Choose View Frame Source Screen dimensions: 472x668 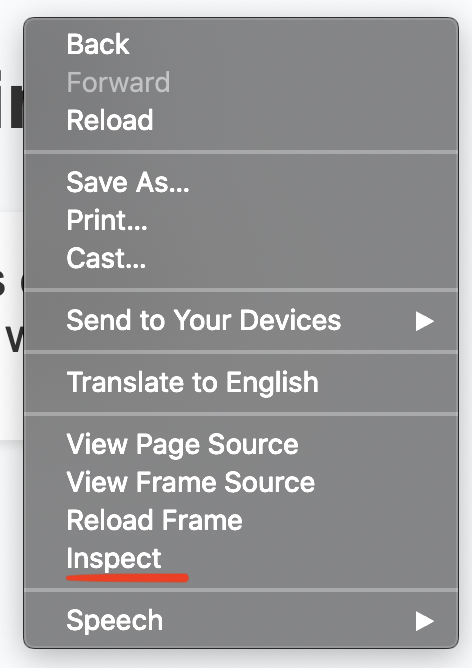pyautogui.click(x=241, y=482)
